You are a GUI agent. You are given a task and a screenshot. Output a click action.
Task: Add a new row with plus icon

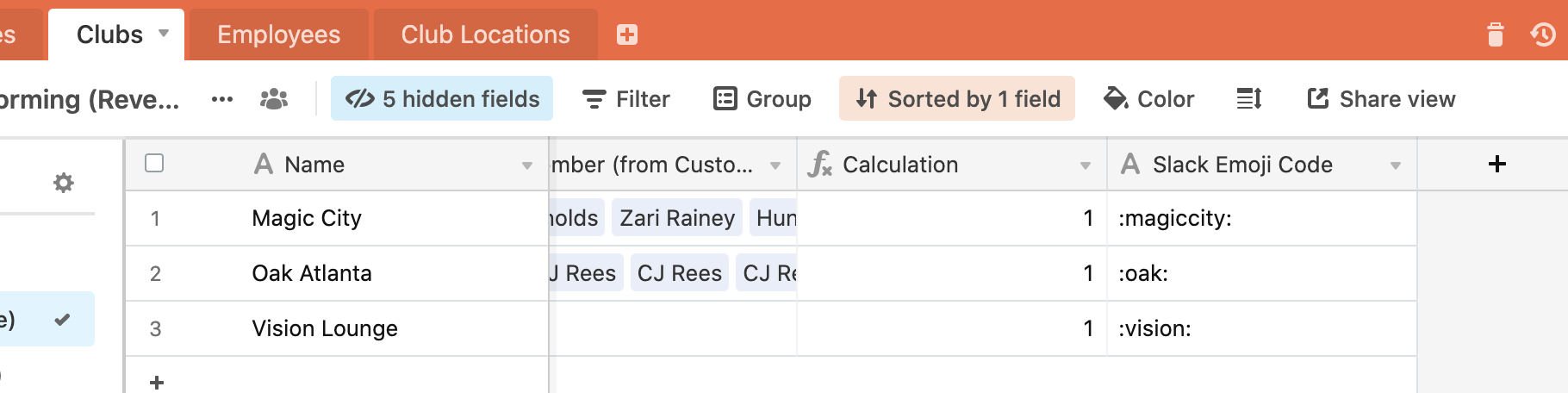click(x=157, y=382)
